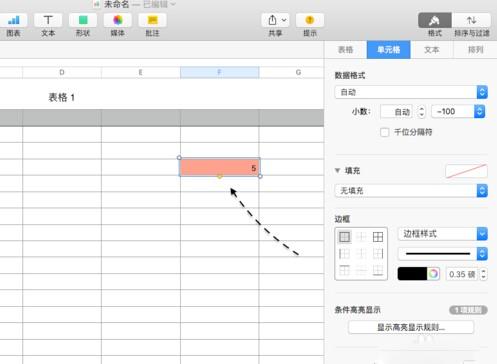Click the 表格 1 table title
This screenshot has height=364, width=497.
[62, 97]
